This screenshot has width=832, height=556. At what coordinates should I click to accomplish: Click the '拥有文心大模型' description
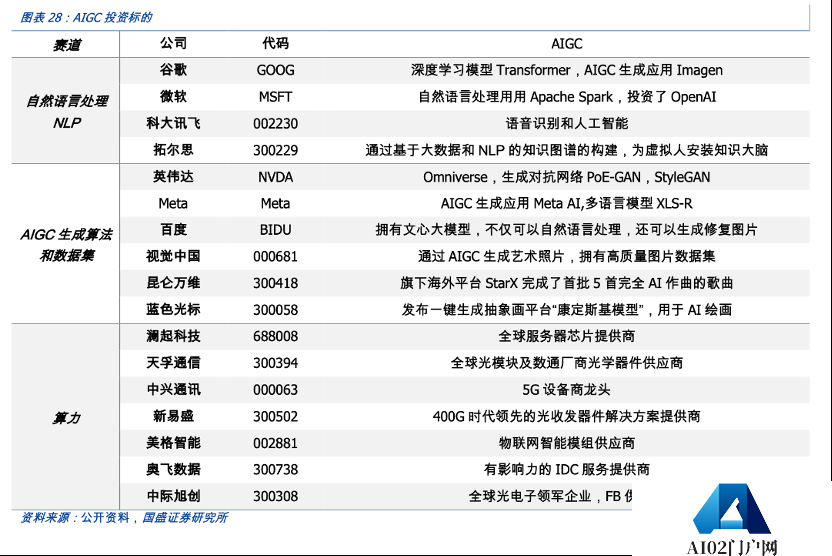tap(566, 230)
